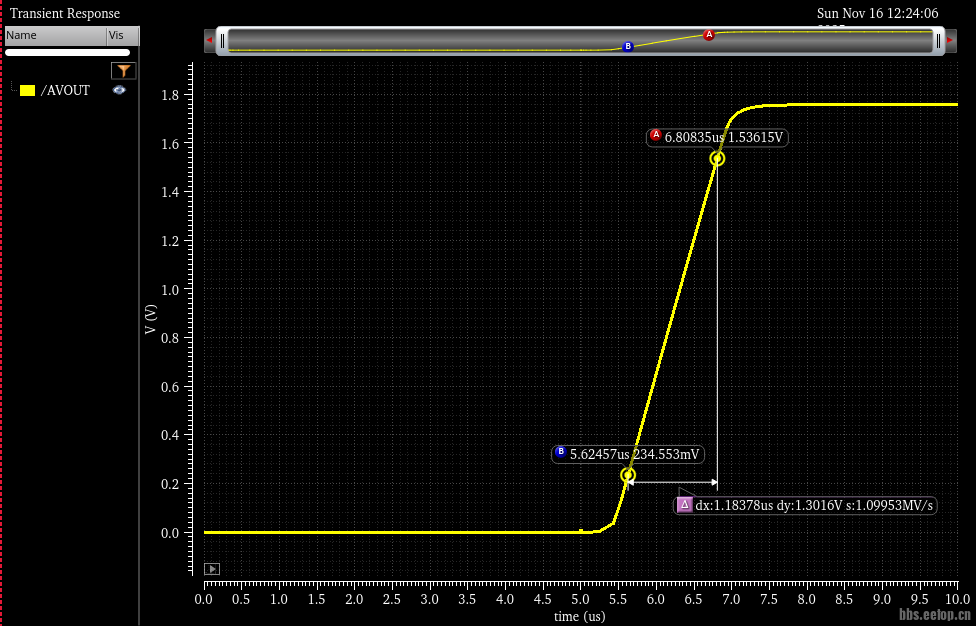The image size is (976, 626).
Task: Click the orange funnel filter icon
Action: click(123, 70)
